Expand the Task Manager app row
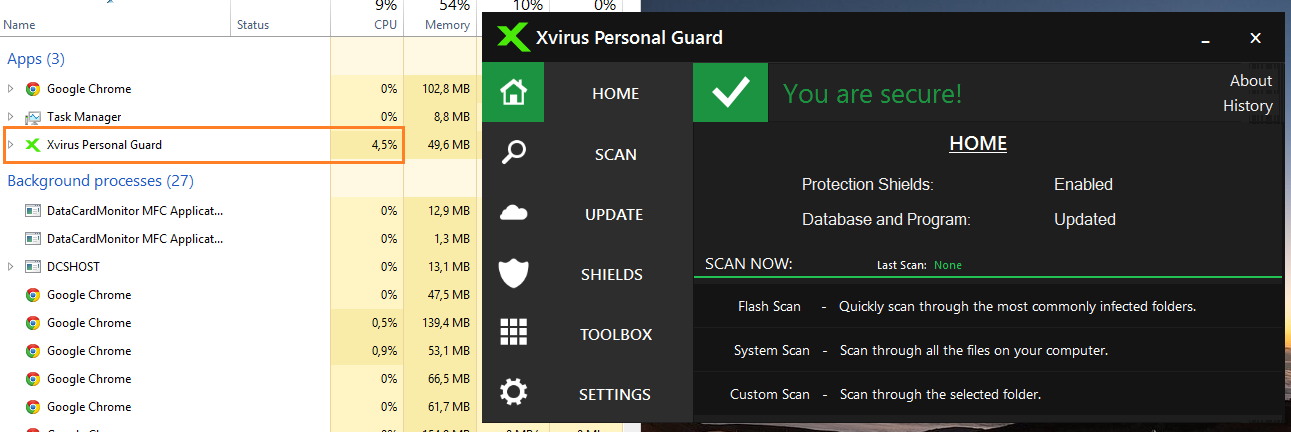The height and width of the screenshot is (432, 1291). point(11,117)
